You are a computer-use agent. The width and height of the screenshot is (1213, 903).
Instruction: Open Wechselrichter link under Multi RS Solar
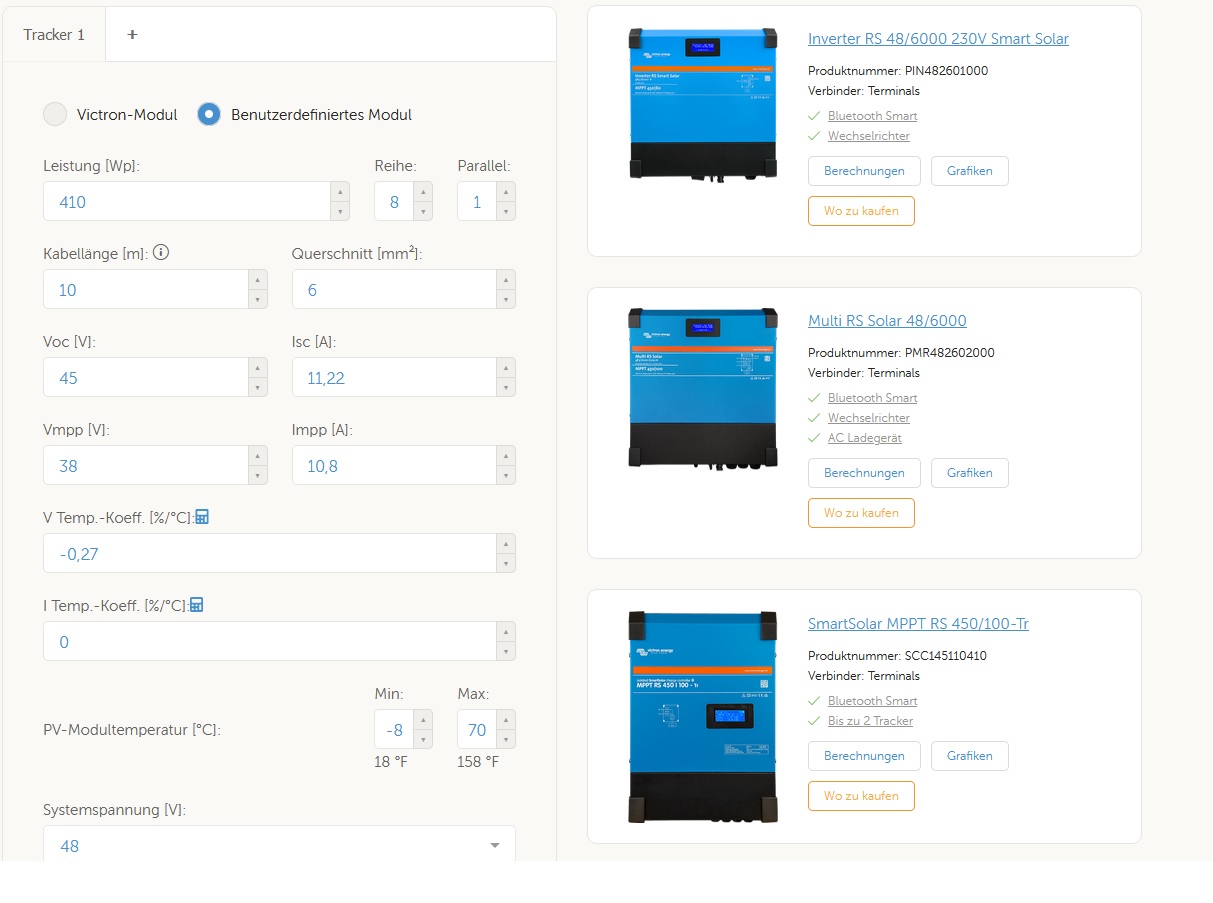tap(869, 418)
